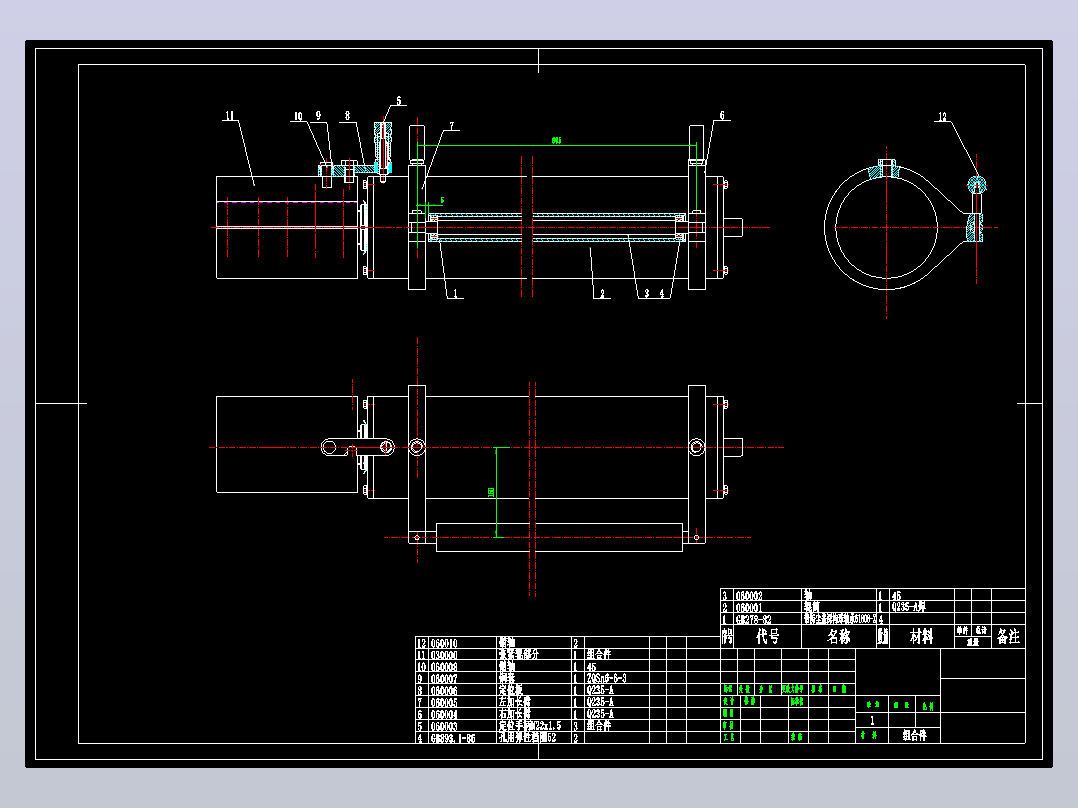Select standard GB893.1-86 in row 4
The height and width of the screenshot is (808, 1078).
453,739
